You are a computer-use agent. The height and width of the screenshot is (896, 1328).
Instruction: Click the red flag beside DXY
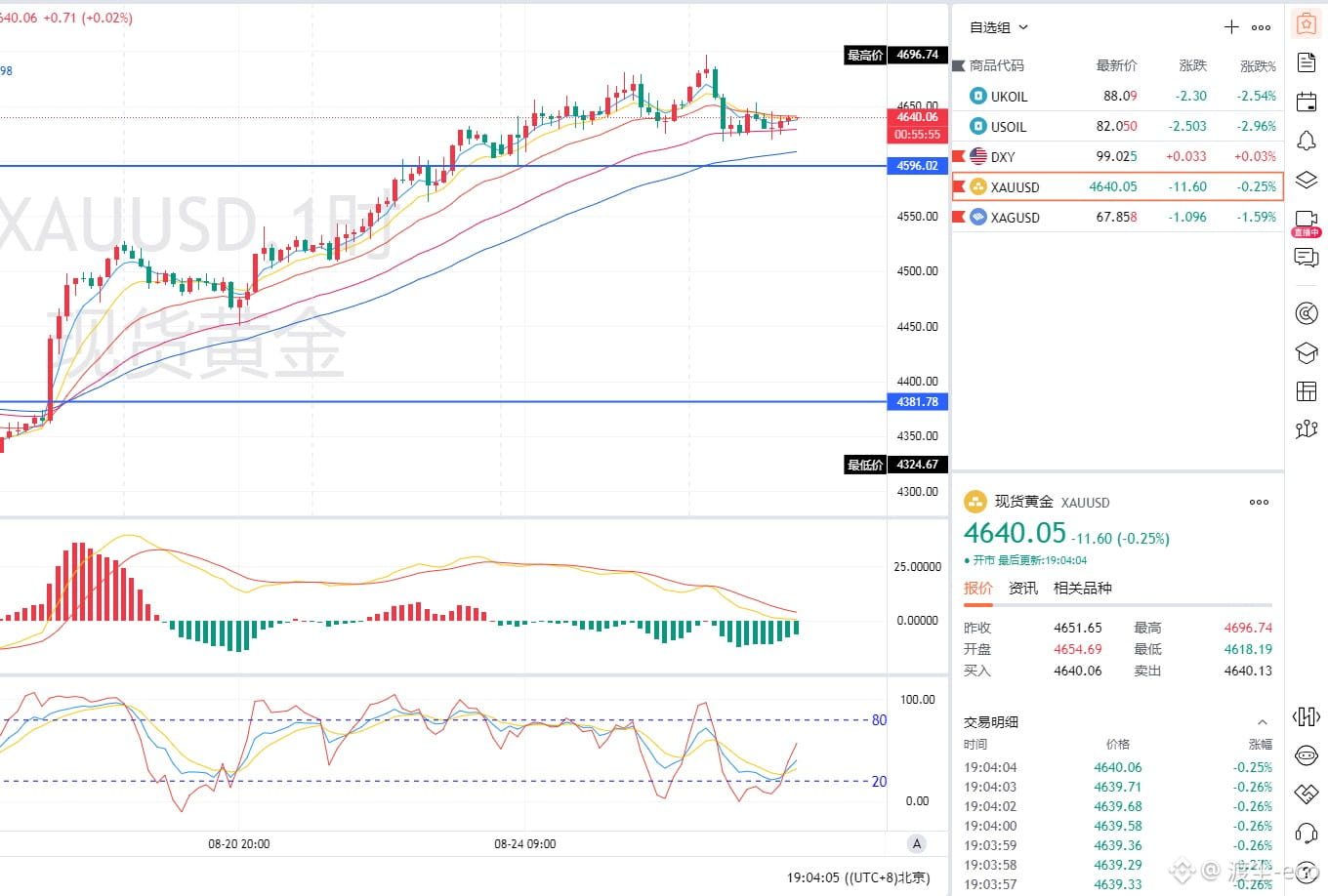[x=959, y=156]
